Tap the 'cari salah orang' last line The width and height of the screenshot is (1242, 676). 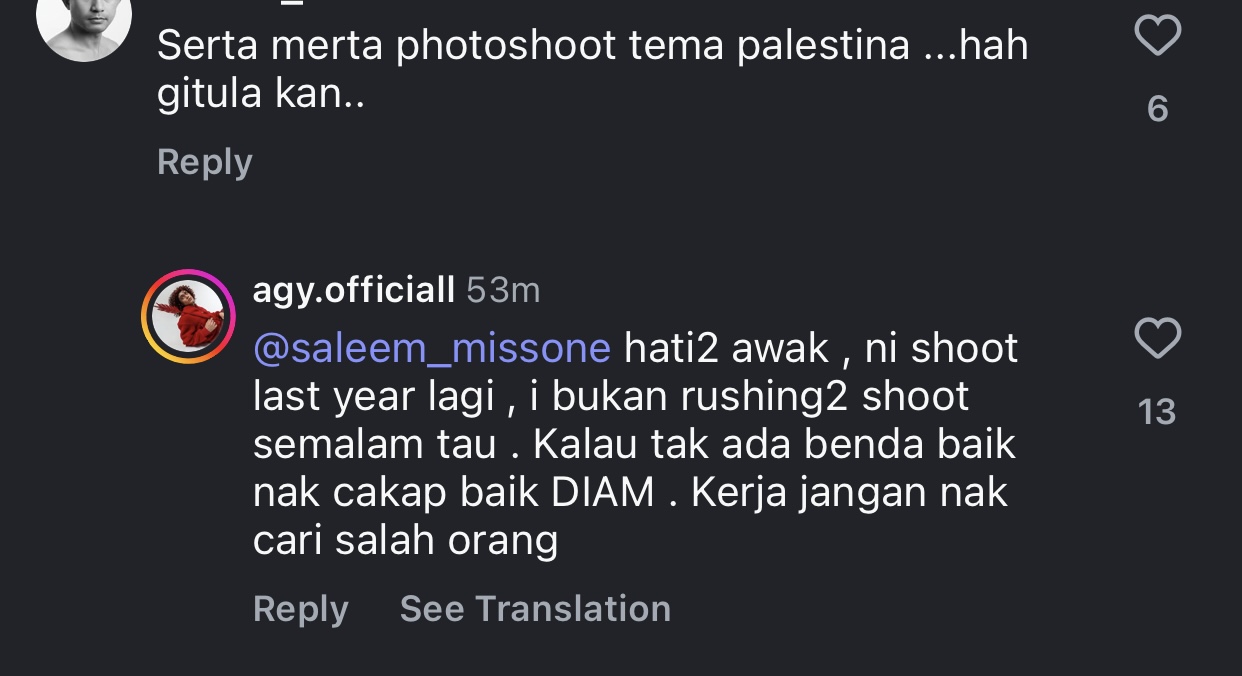405,540
